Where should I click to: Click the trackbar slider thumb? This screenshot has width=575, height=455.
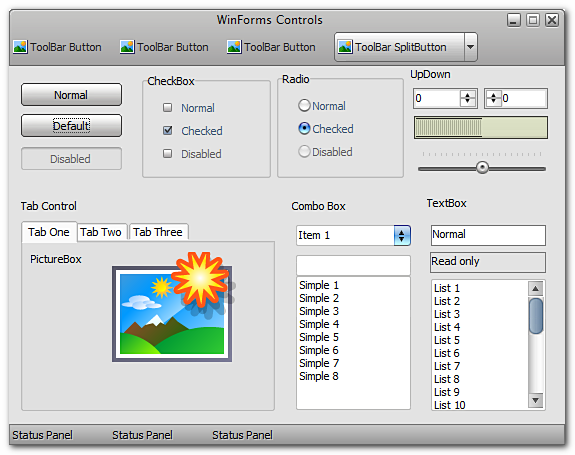tap(482, 168)
